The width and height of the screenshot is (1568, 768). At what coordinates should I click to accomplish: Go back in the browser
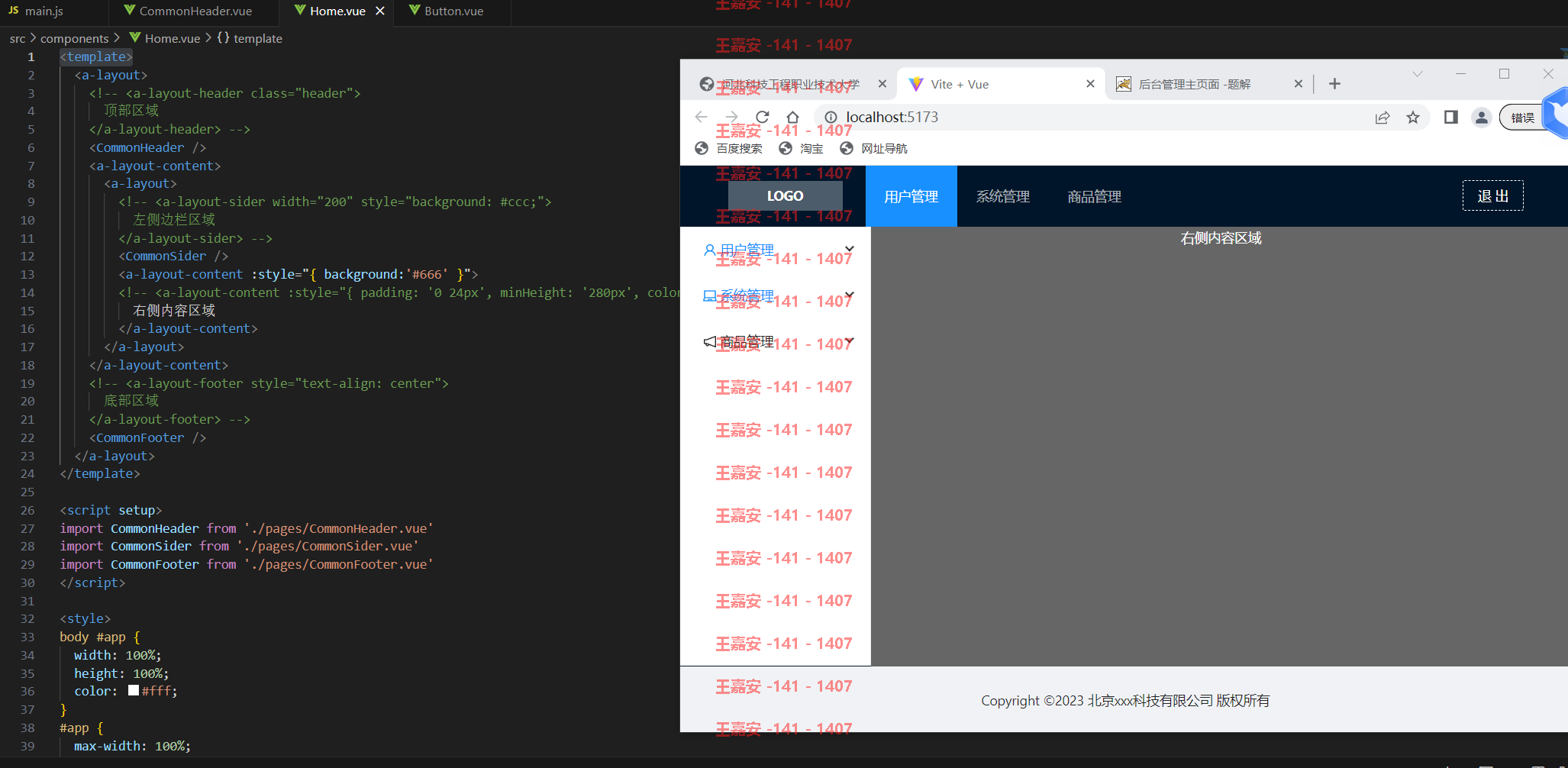click(x=701, y=117)
